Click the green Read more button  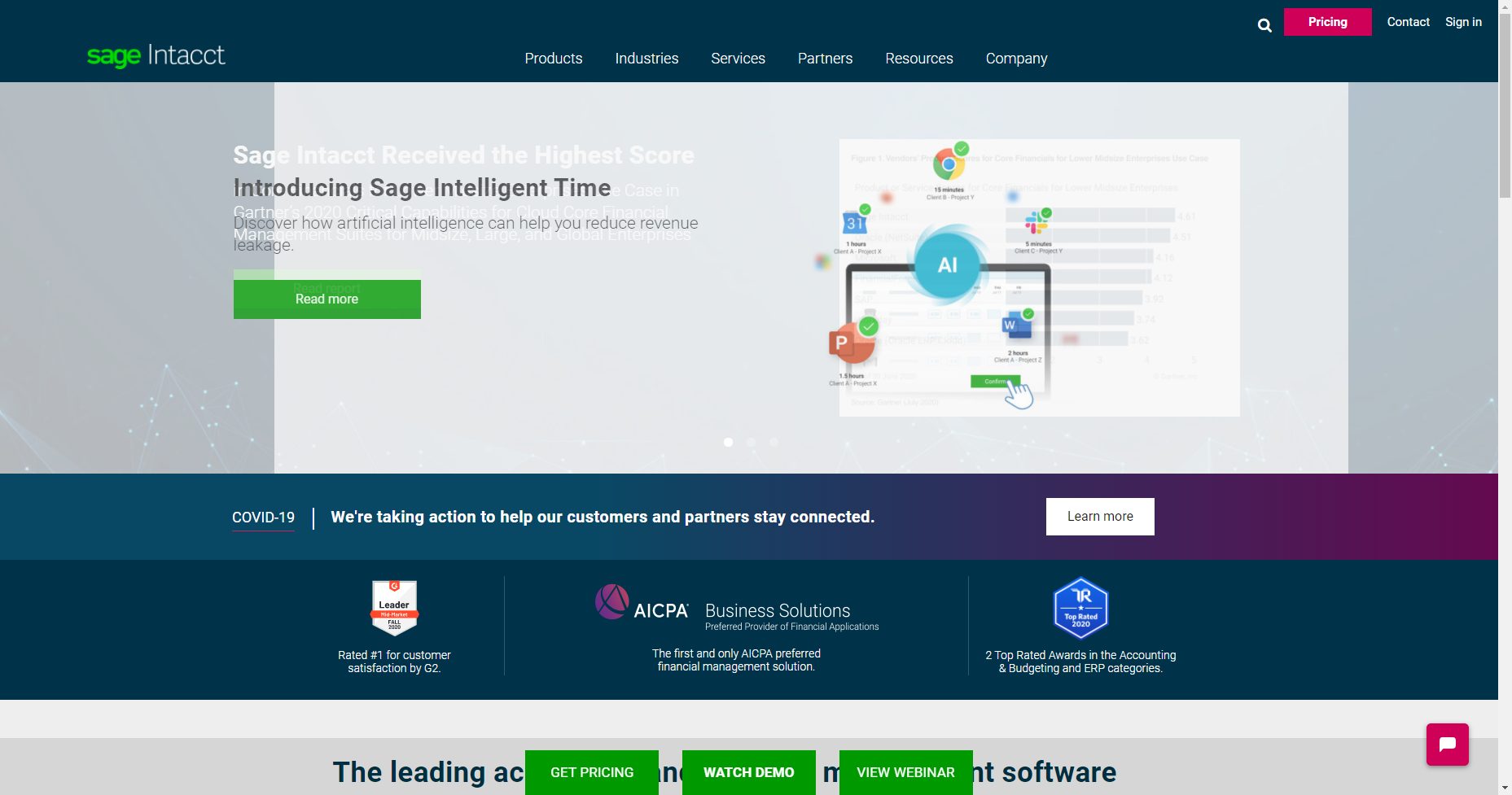coord(327,299)
